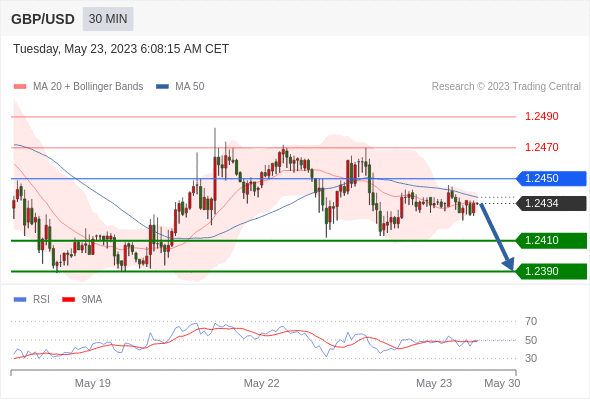The height and width of the screenshot is (400, 590).
Task: Click the MA 20 + Bollinger Bands legend label
Action: pos(88,87)
